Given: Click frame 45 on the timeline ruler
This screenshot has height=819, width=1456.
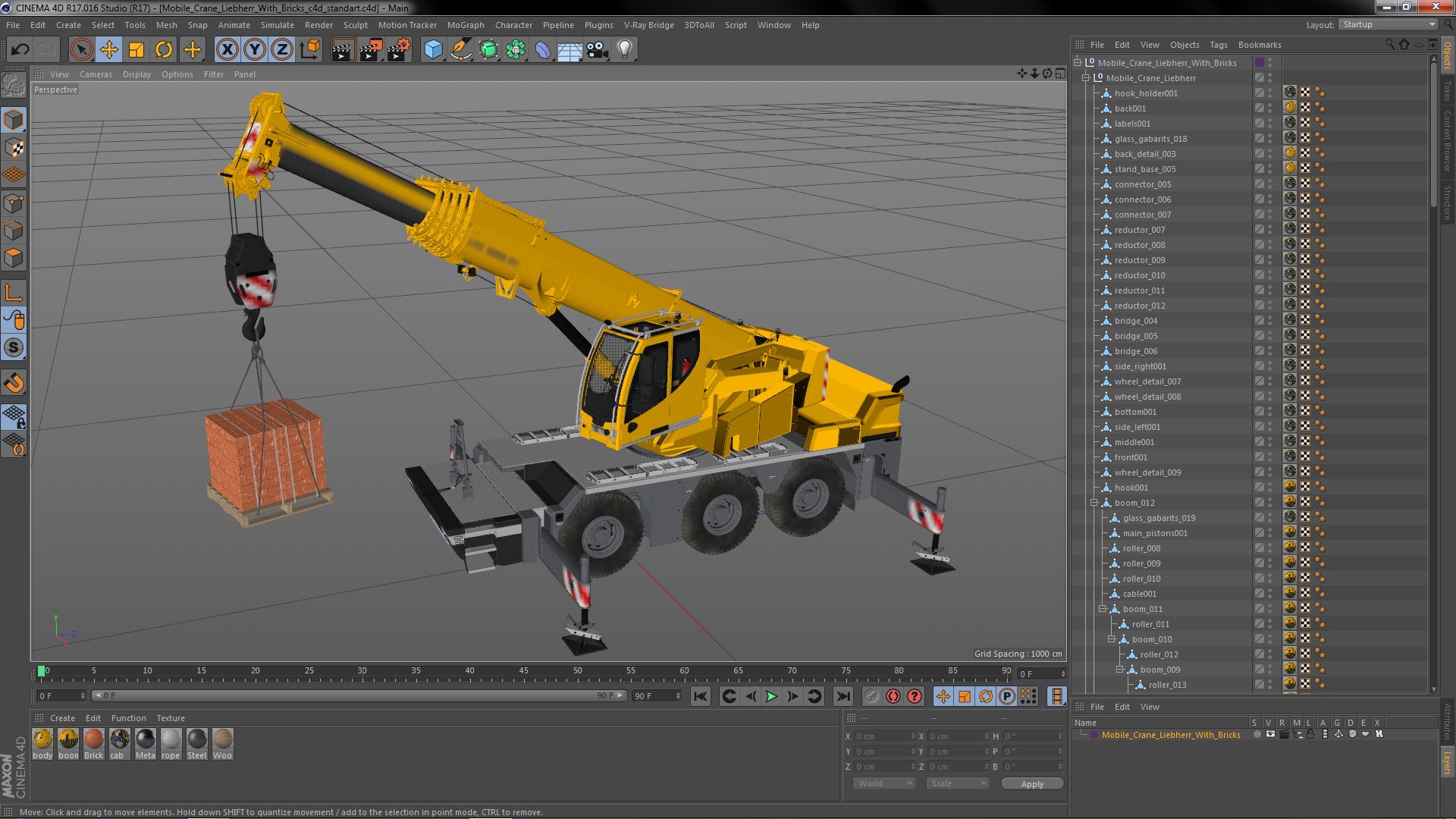Looking at the screenshot, I should pyautogui.click(x=524, y=671).
